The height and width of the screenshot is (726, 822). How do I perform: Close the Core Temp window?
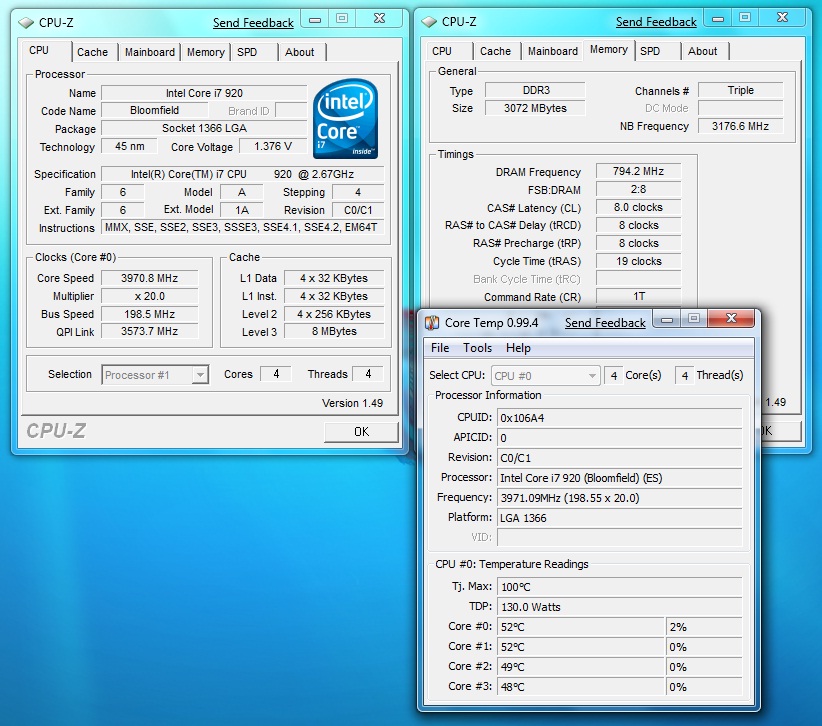tap(731, 319)
